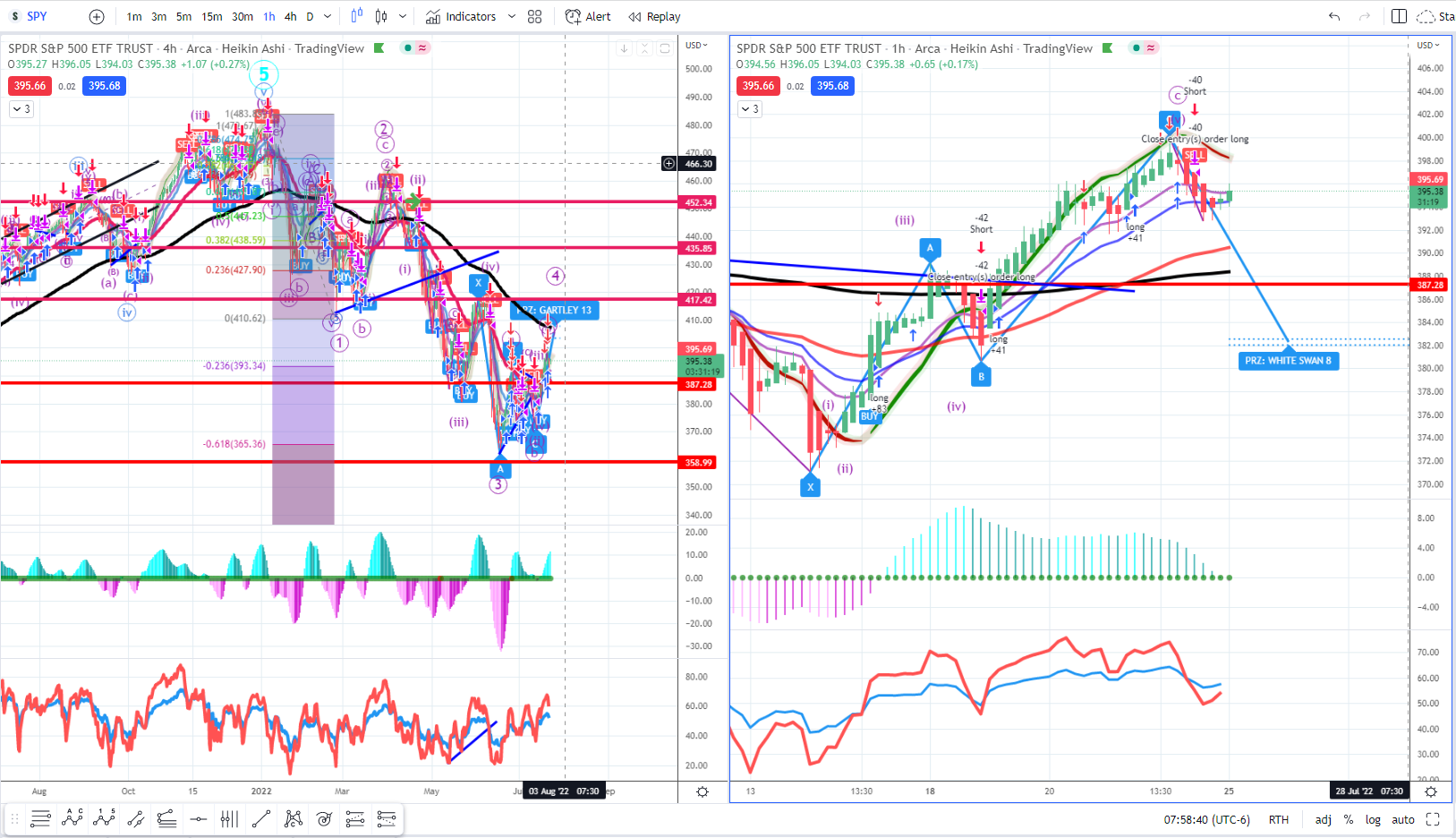The height and width of the screenshot is (838, 1456).
Task: Expand the chart type dropdown arrow
Action: click(x=403, y=17)
